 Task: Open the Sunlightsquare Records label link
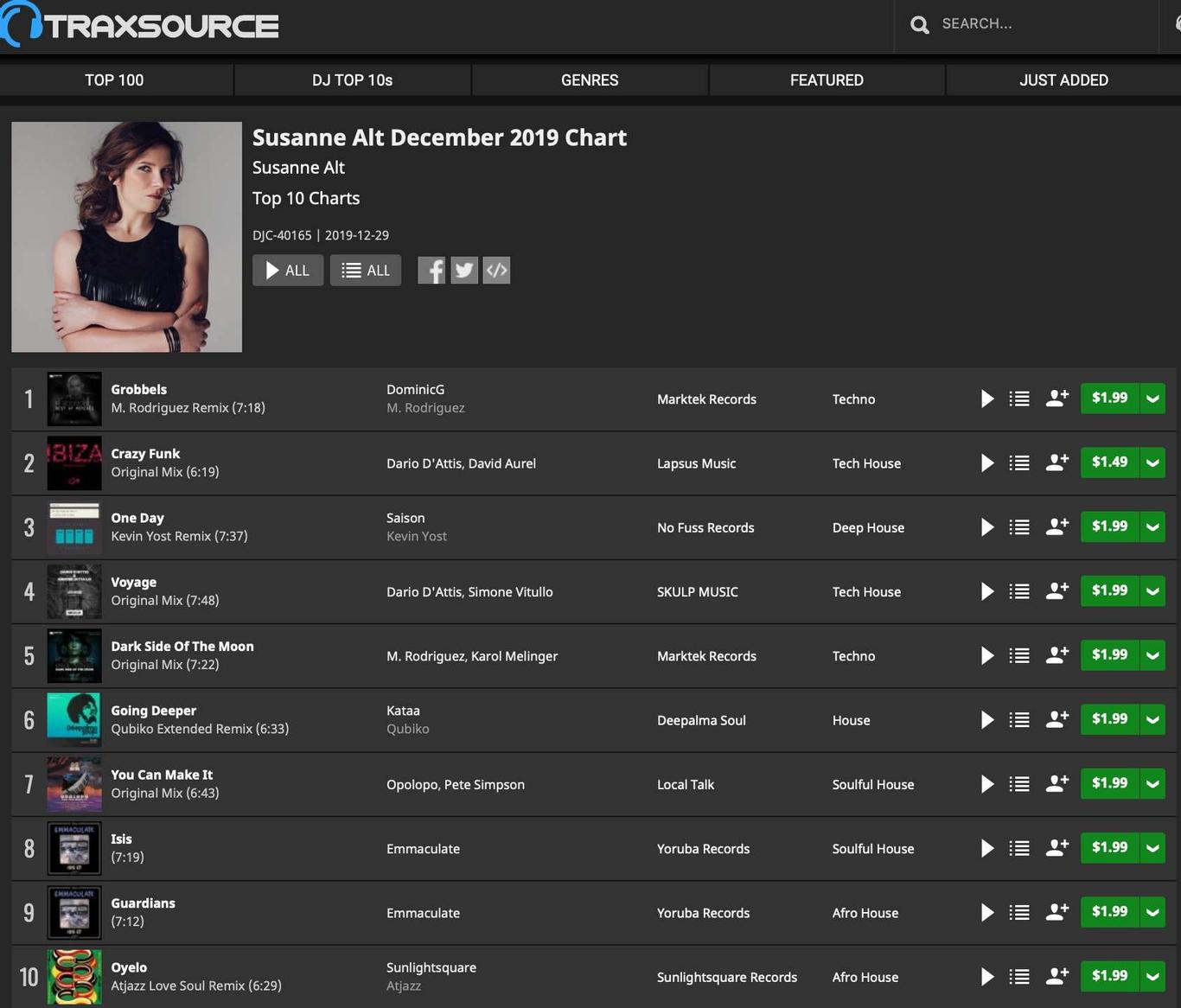point(727,978)
